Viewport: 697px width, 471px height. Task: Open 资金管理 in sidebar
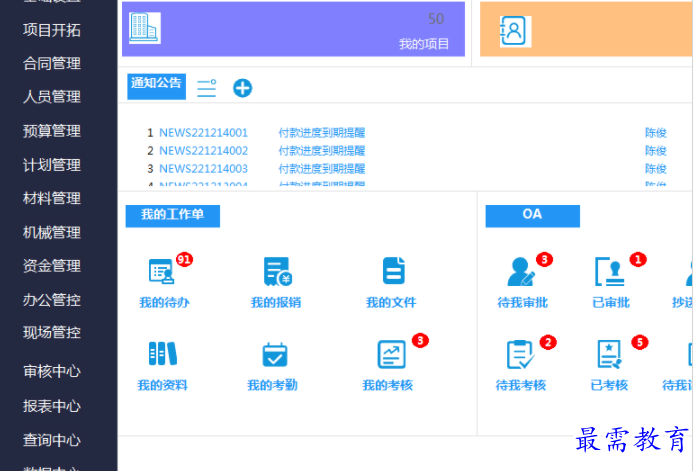[x=52, y=266]
